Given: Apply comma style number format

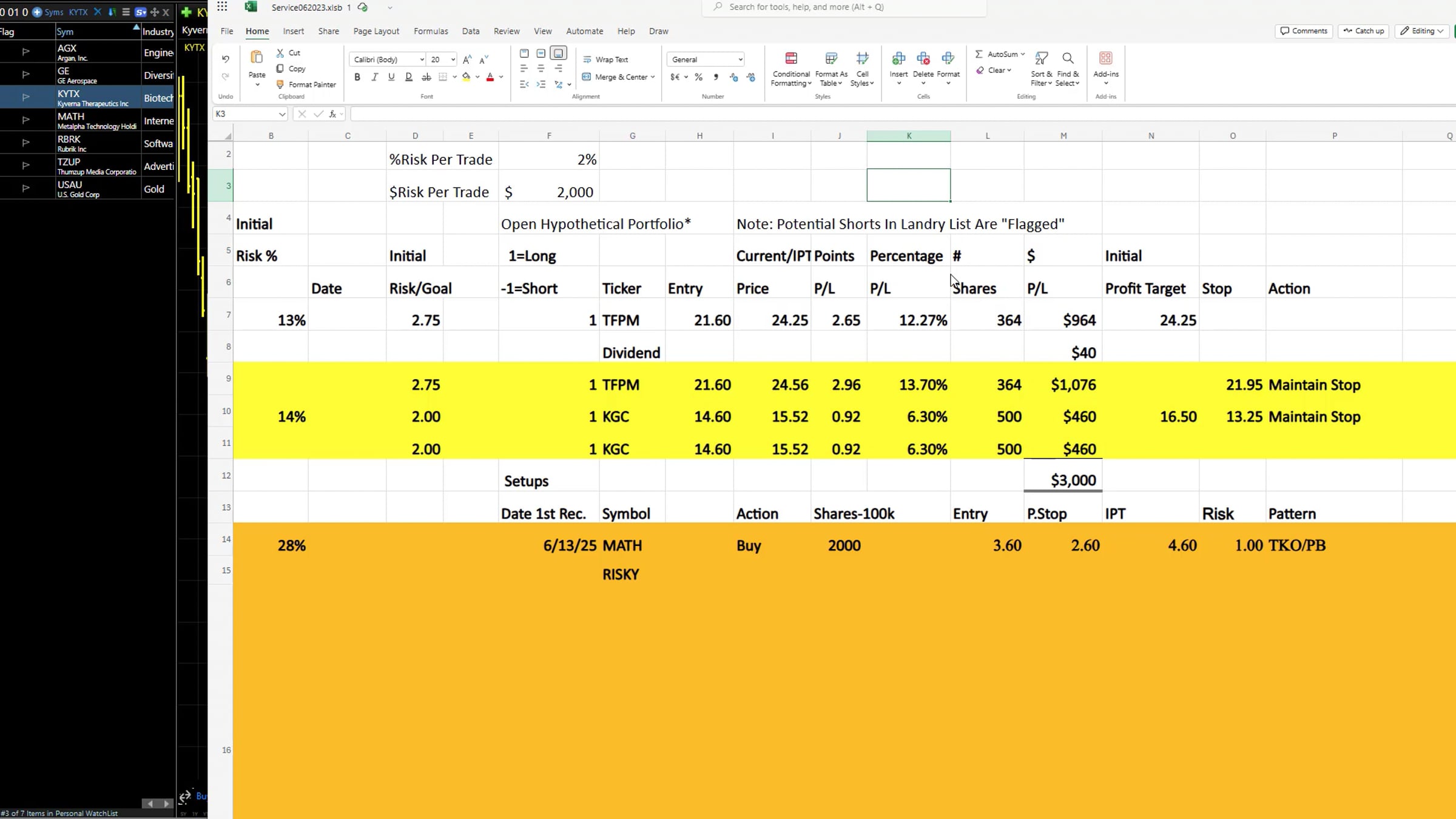Looking at the screenshot, I should point(716,77).
